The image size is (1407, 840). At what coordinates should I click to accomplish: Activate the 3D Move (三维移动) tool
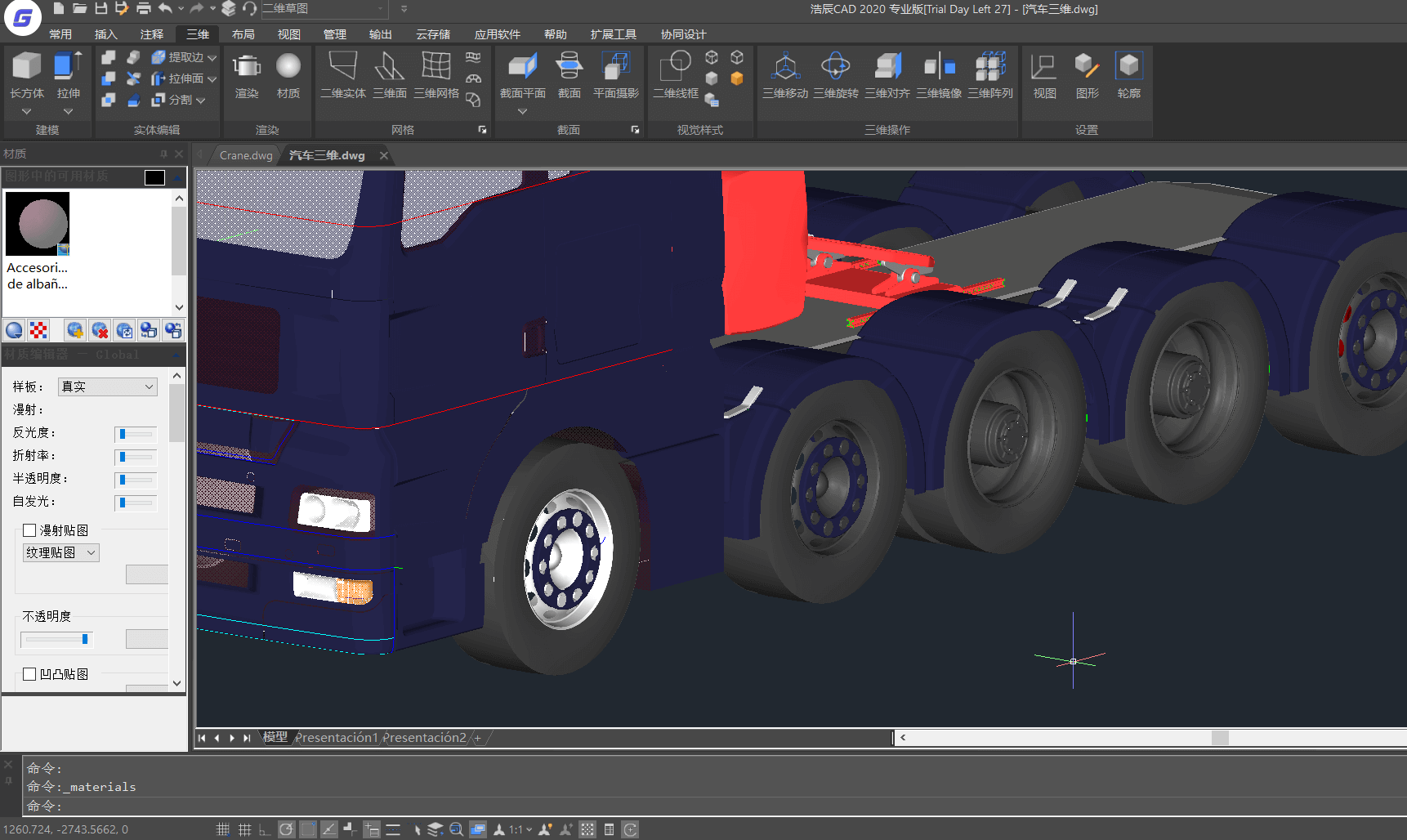click(785, 75)
